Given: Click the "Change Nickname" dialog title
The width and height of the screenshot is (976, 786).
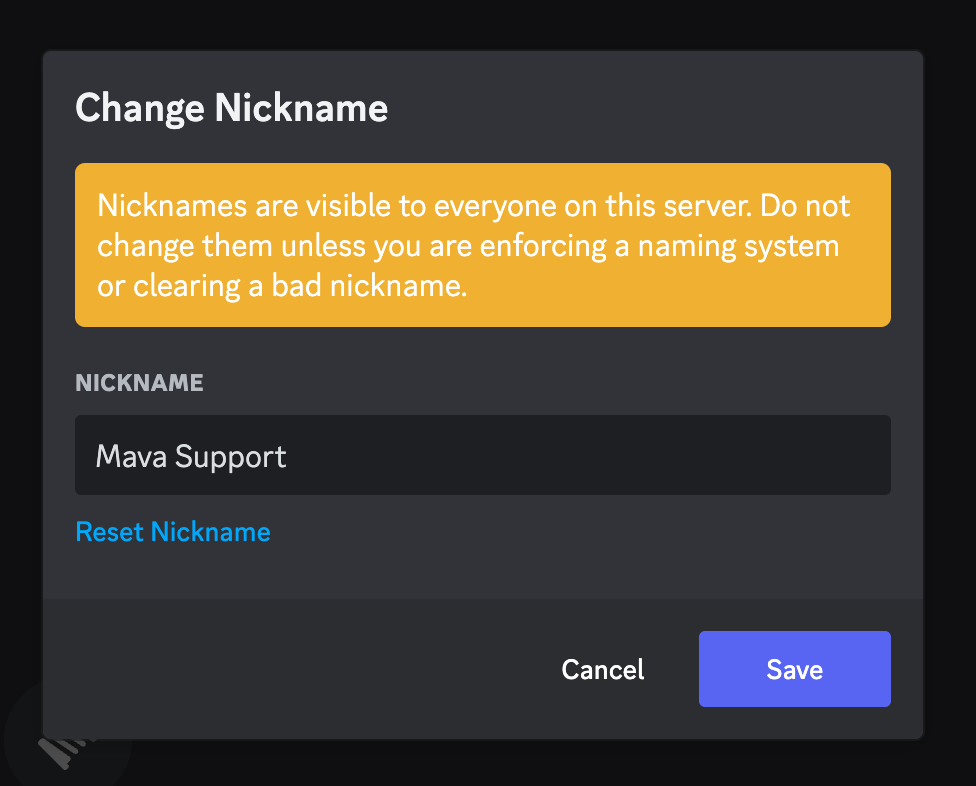Looking at the screenshot, I should pyautogui.click(x=231, y=108).
